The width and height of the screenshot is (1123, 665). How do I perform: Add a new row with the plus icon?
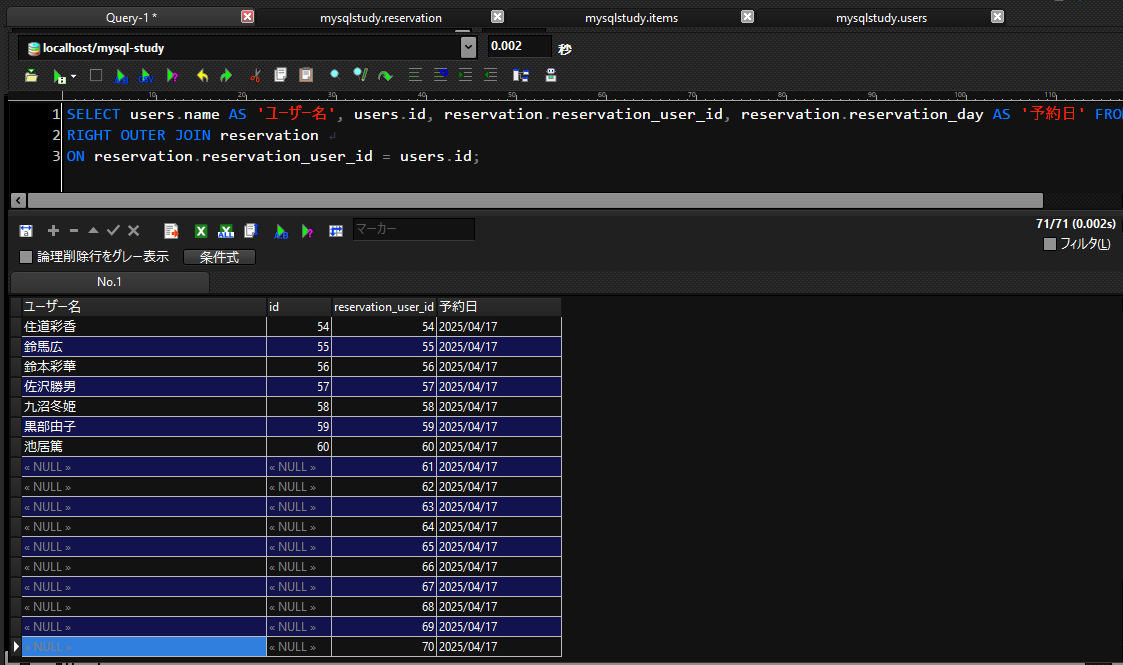tap(53, 230)
